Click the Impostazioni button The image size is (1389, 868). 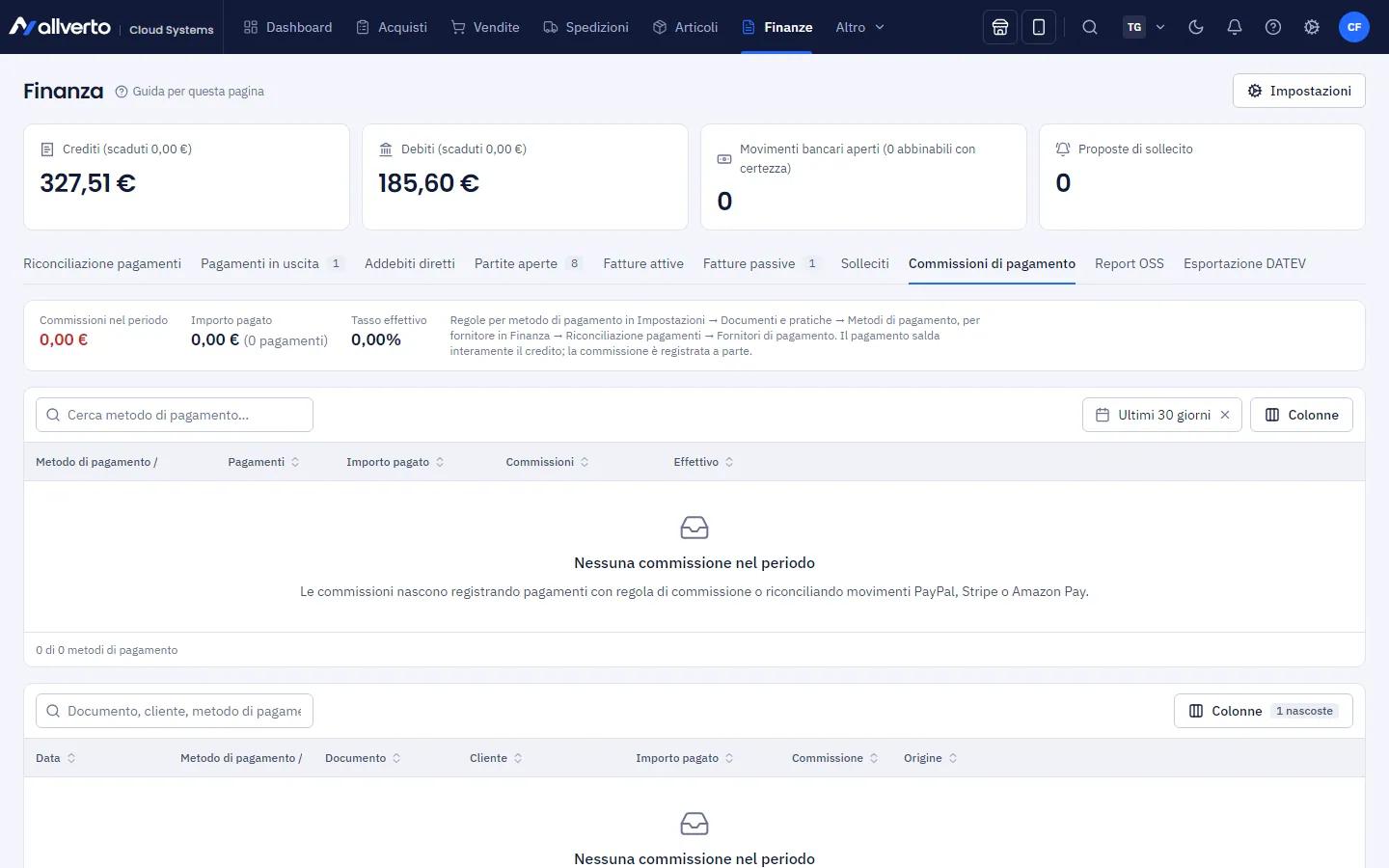coord(1298,91)
